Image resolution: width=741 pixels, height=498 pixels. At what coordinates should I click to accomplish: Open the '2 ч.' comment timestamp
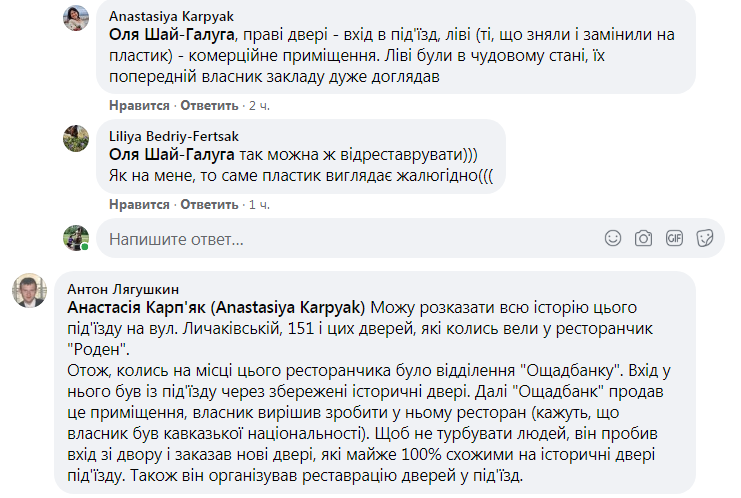(x=259, y=105)
